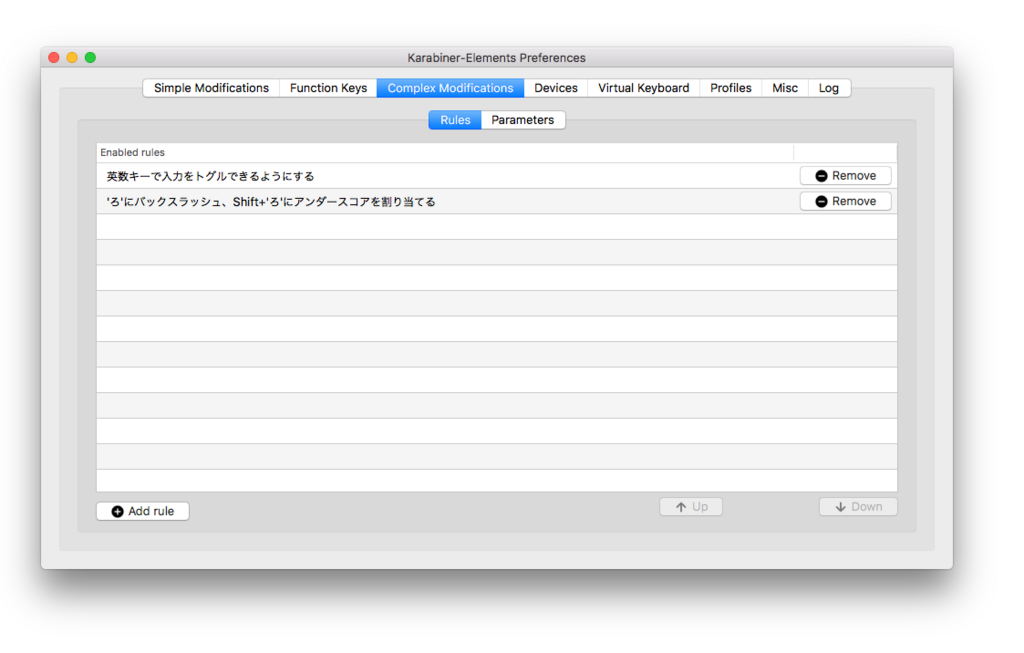Remove the 英数キー toggle rule
Image resolution: width=1024 pixels, height=653 pixels.
tap(846, 176)
